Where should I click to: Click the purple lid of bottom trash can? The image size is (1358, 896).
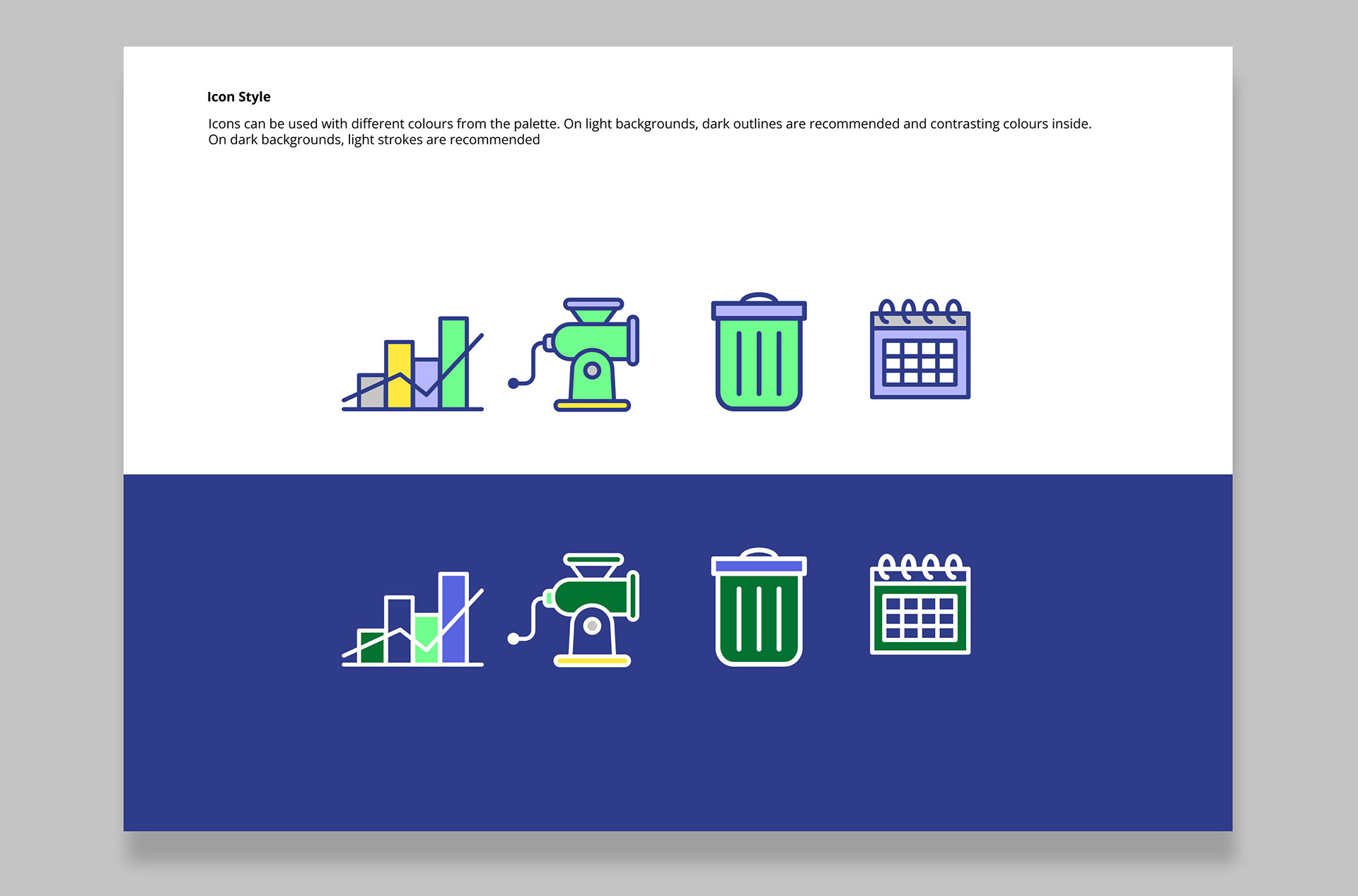click(x=758, y=566)
